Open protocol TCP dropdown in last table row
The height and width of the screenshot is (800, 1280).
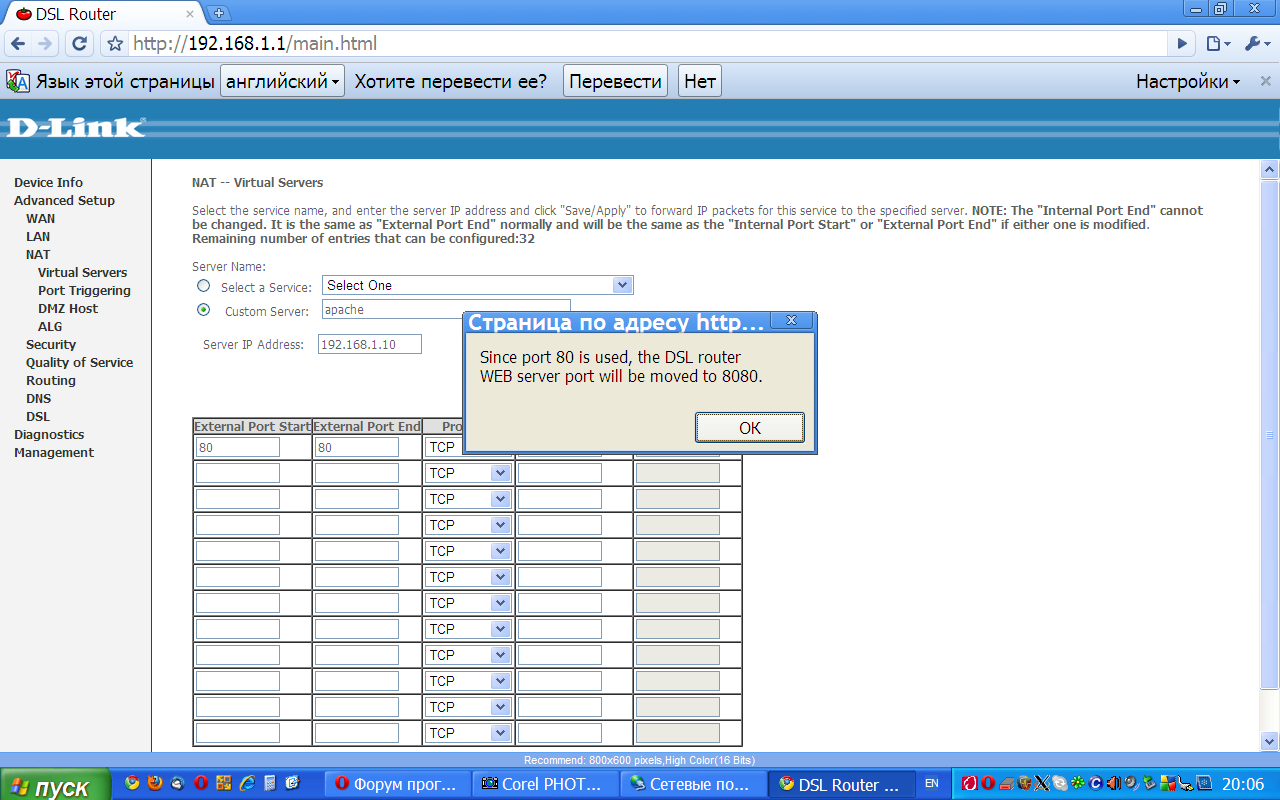(x=468, y=733)
